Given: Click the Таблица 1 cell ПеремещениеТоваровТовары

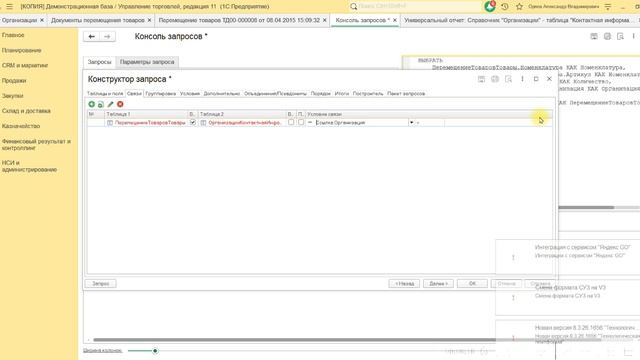Looking at the screenshot, I should 146,122.
